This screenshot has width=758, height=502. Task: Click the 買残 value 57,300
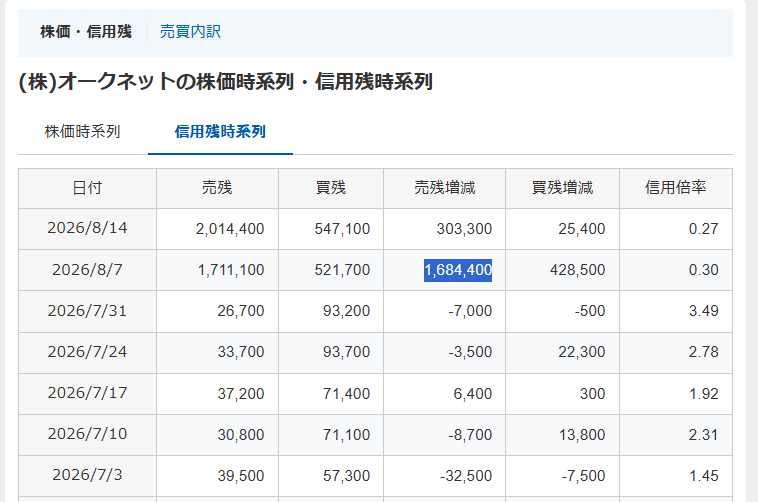[347, 476]
